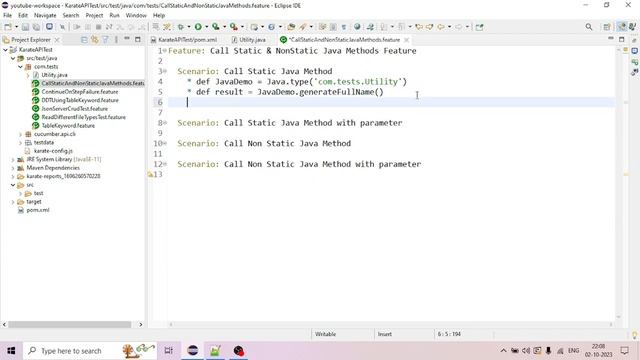
Task: Select JsonServerCrudTest.feature file
Action: [75, 109]
